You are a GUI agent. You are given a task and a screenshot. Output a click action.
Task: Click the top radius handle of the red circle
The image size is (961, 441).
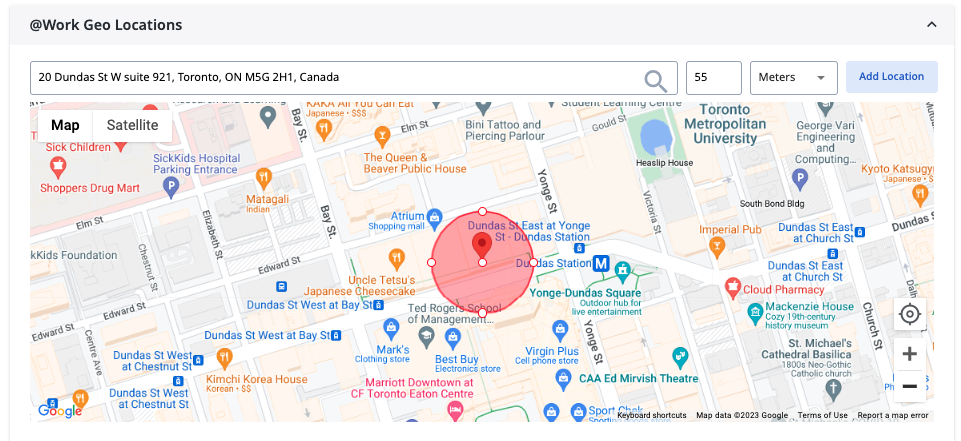click(x=482, y=211)
